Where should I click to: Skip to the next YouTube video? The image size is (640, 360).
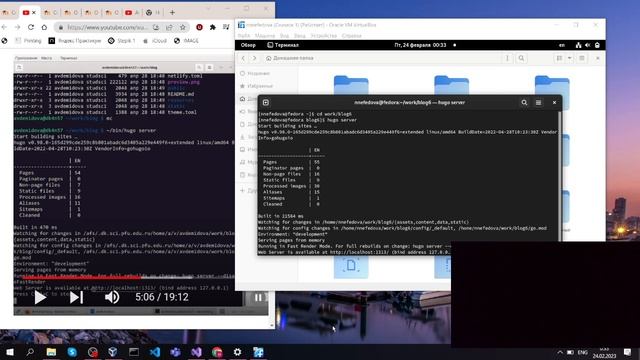click(x=76, y=297)
